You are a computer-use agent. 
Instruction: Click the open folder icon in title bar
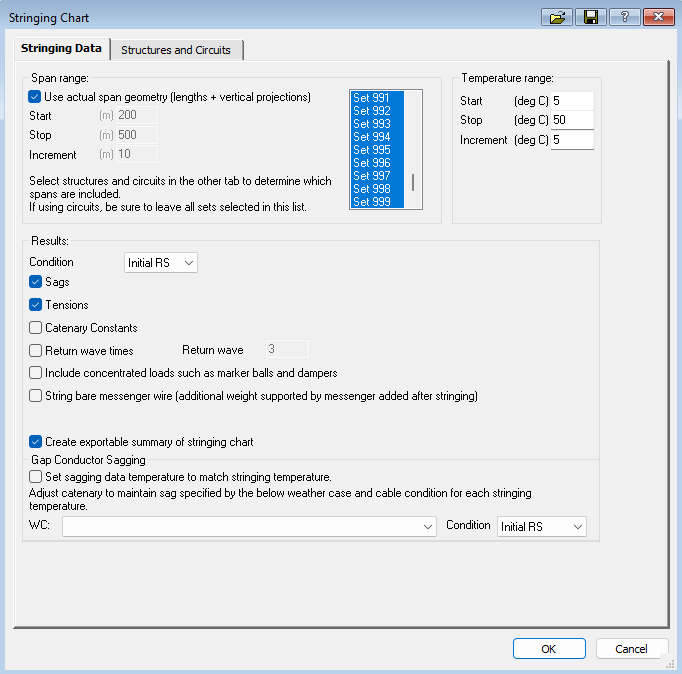point(557,17)
